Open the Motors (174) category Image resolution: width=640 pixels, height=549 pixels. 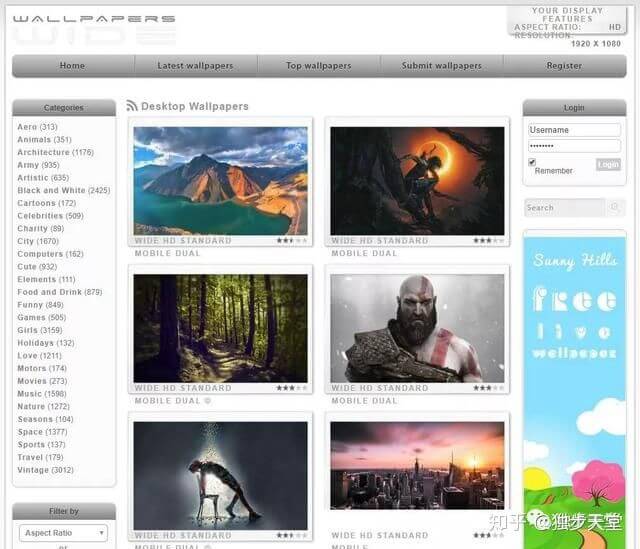tap(42, 368)
